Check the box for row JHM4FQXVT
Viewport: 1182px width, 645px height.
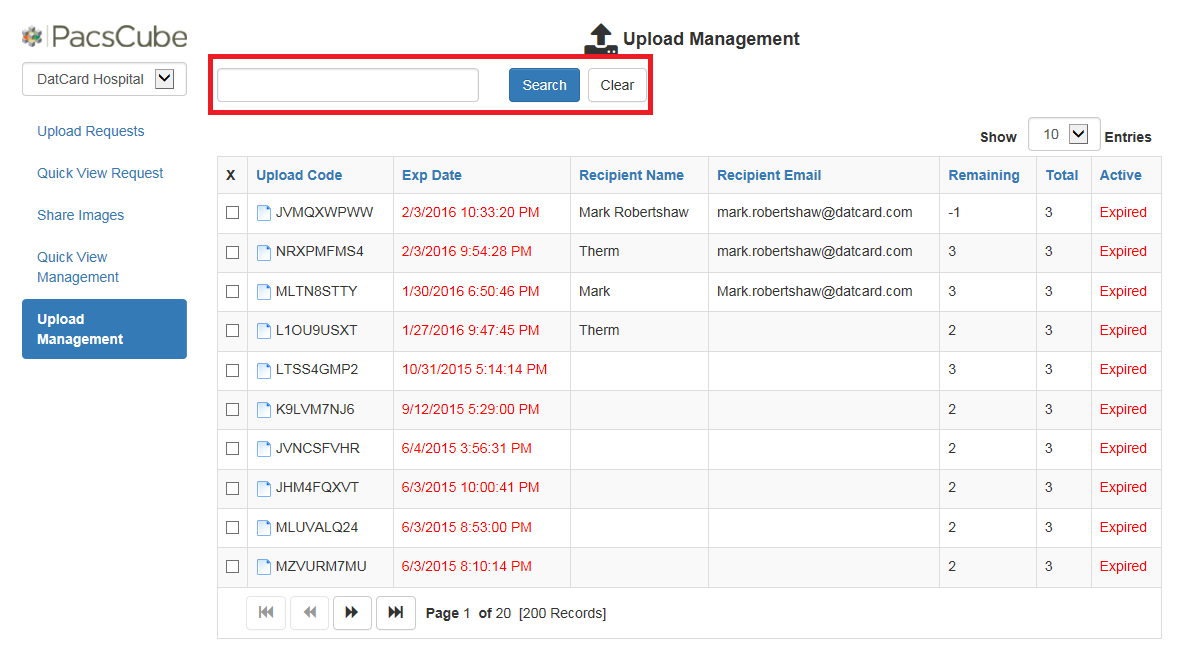click(x=232, y=488)
